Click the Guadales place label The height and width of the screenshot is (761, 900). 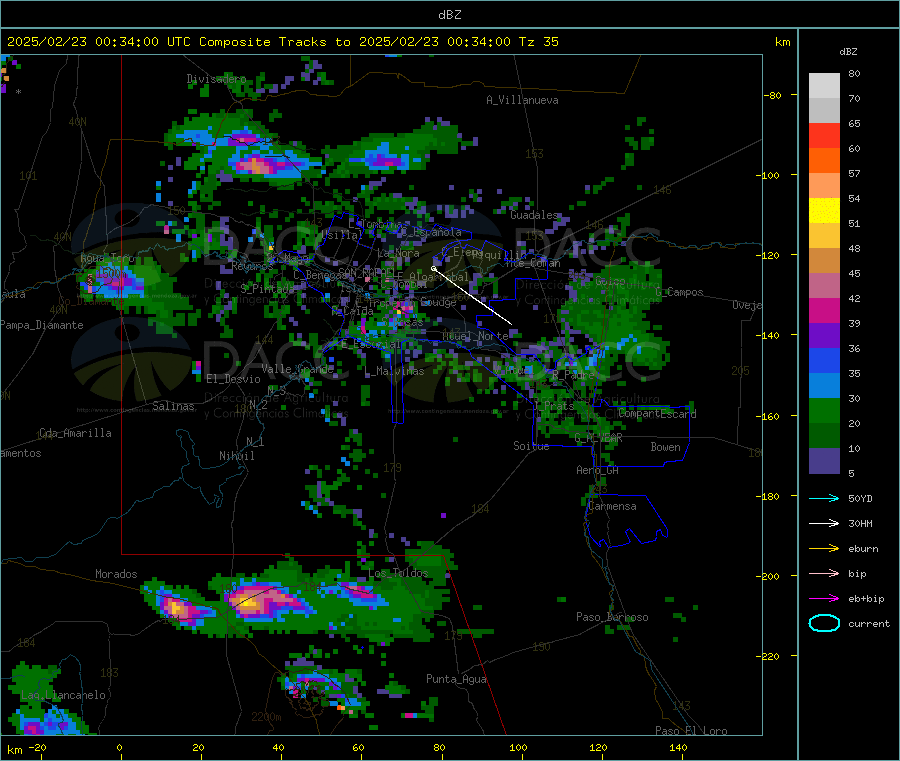pyautogui.click(x=534, y=215)
